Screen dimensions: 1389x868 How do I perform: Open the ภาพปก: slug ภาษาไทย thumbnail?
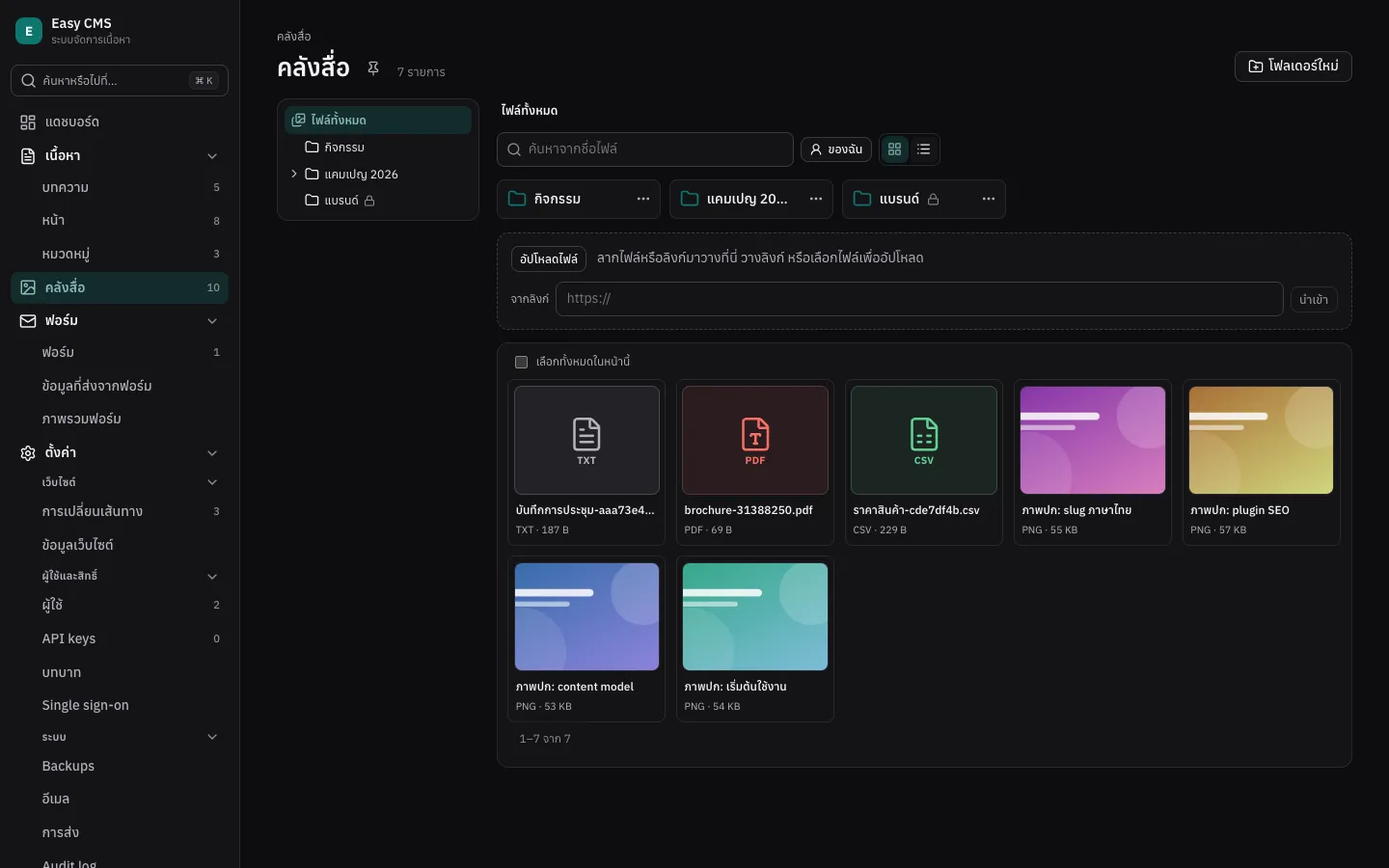1093,440
